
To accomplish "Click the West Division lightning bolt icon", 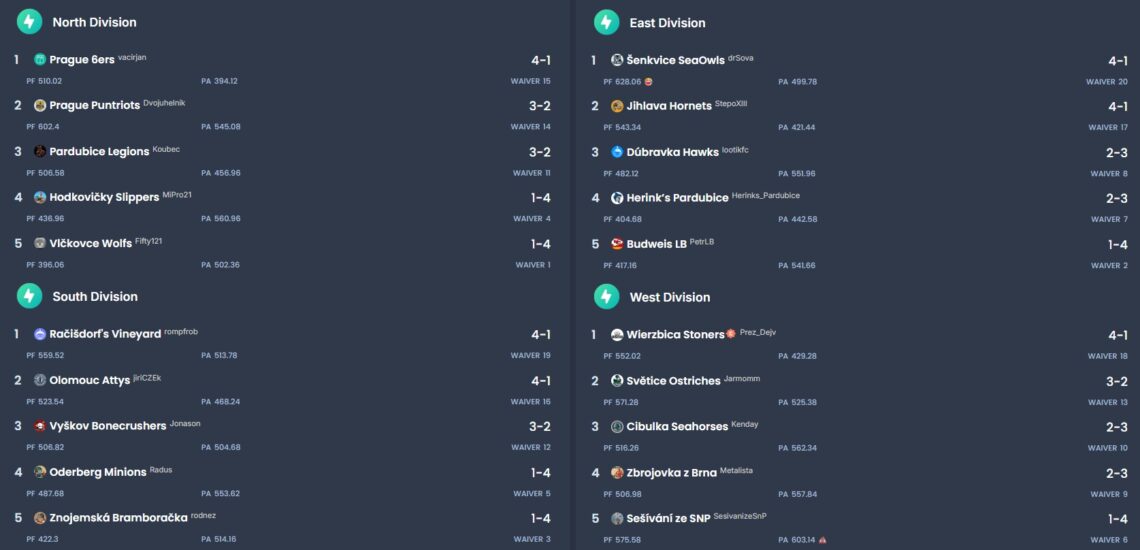I will 607,297.
